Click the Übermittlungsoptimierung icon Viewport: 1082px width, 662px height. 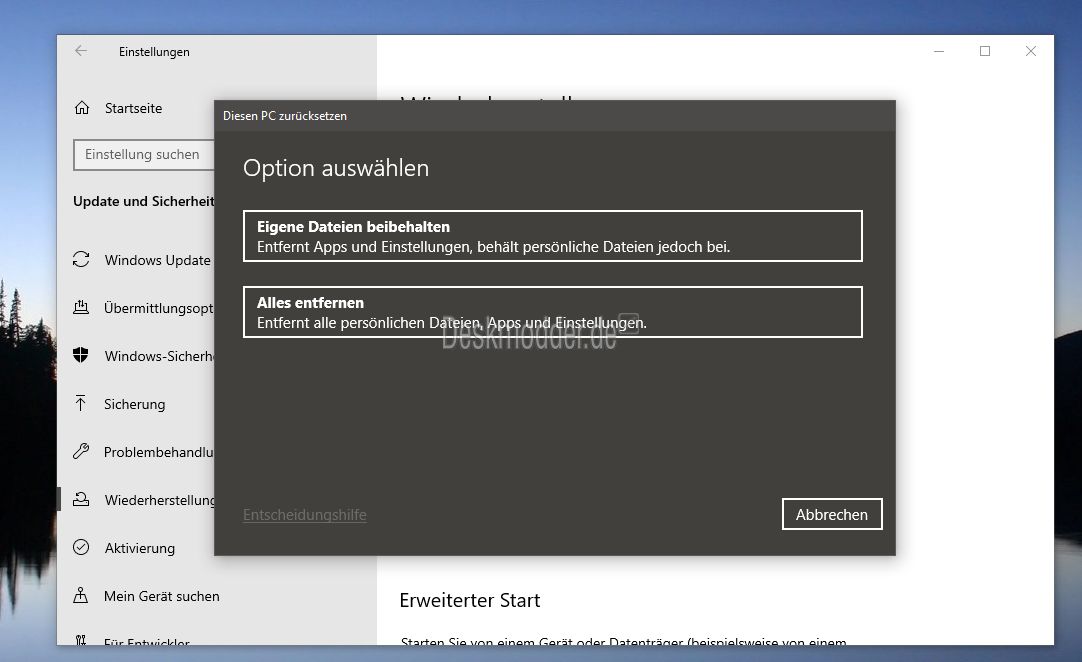pyautogui.click(x=81, y=308)
